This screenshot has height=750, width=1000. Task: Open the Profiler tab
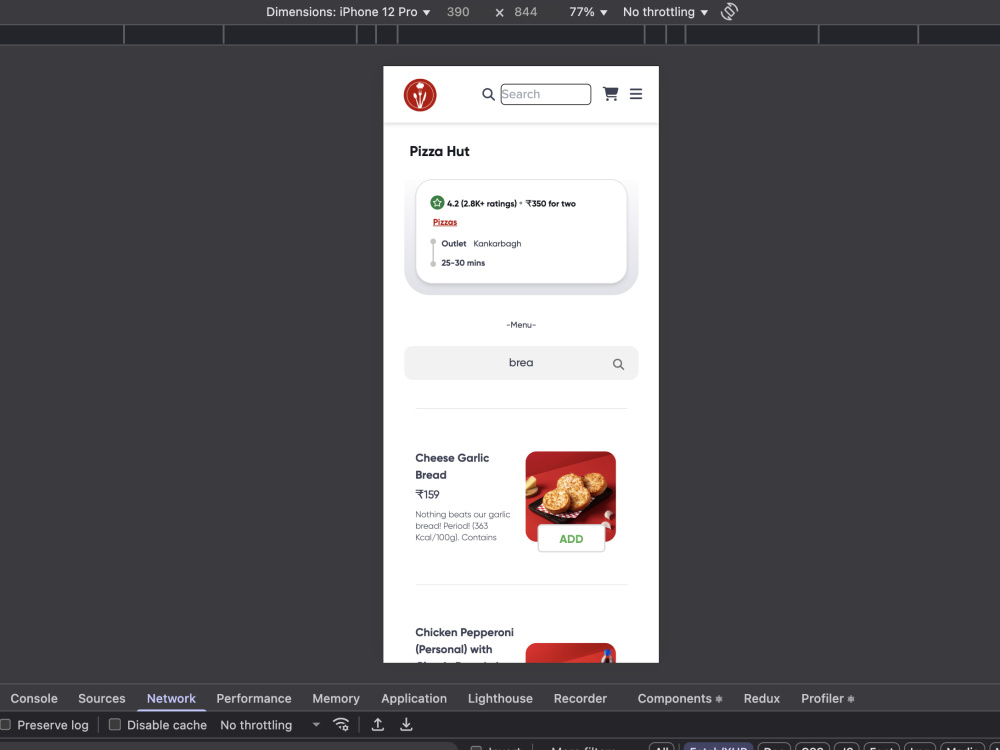828,698
